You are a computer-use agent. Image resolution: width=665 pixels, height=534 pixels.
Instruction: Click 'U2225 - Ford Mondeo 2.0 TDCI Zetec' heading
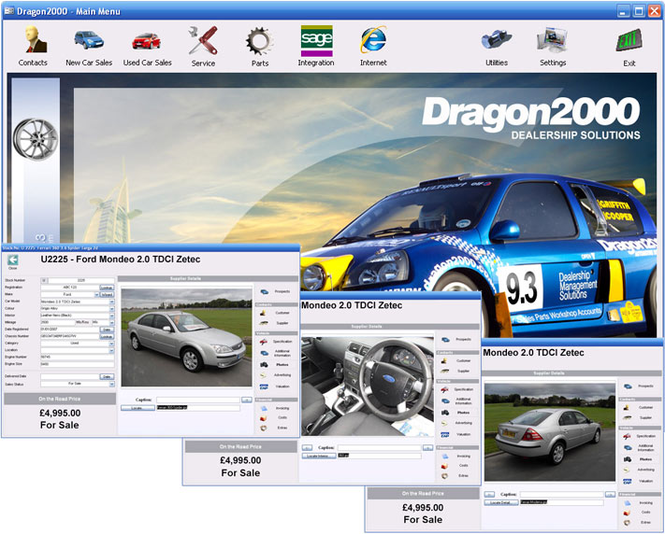pos(120,259)
